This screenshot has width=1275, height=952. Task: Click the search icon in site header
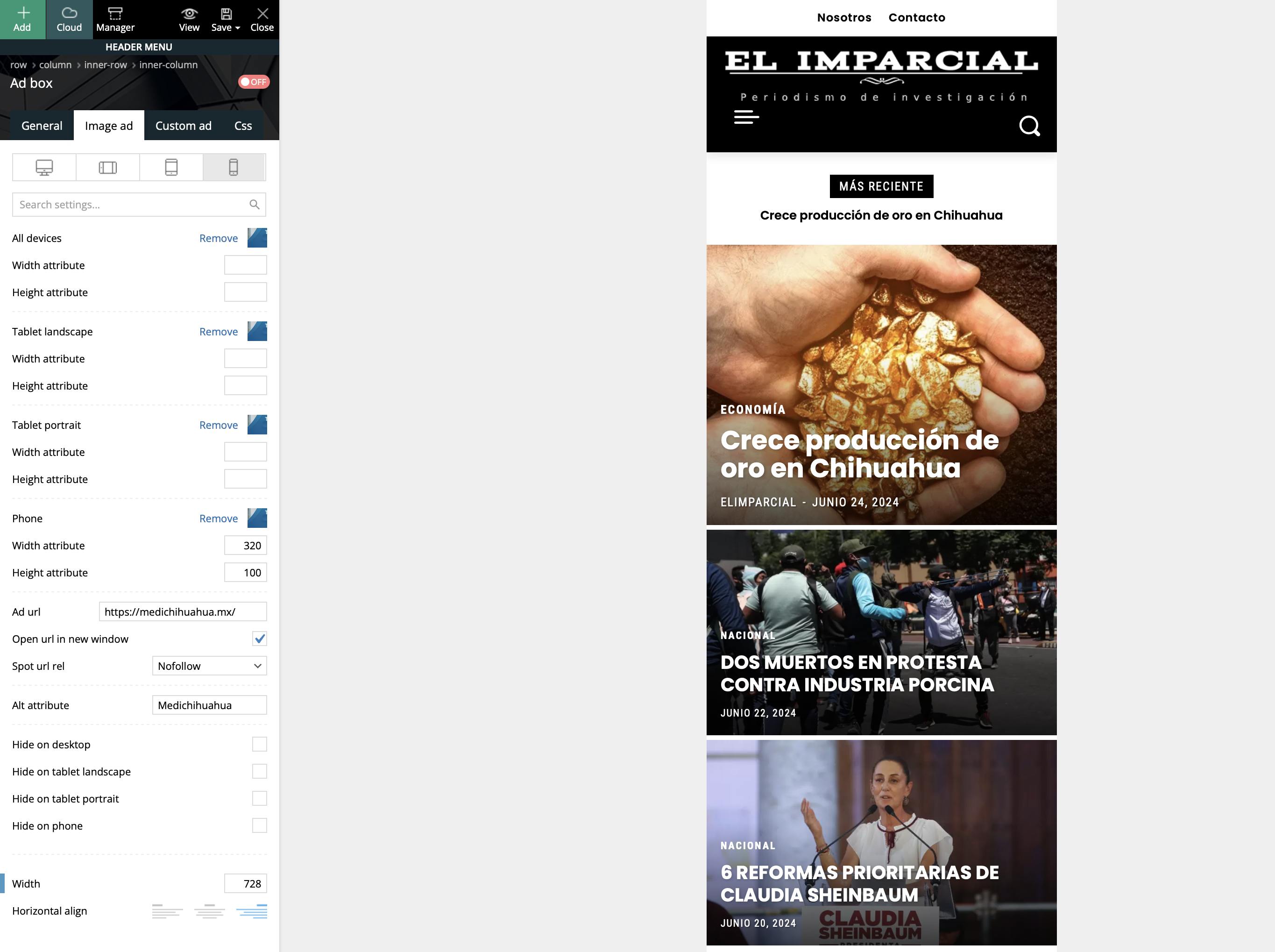point(1029,126)
